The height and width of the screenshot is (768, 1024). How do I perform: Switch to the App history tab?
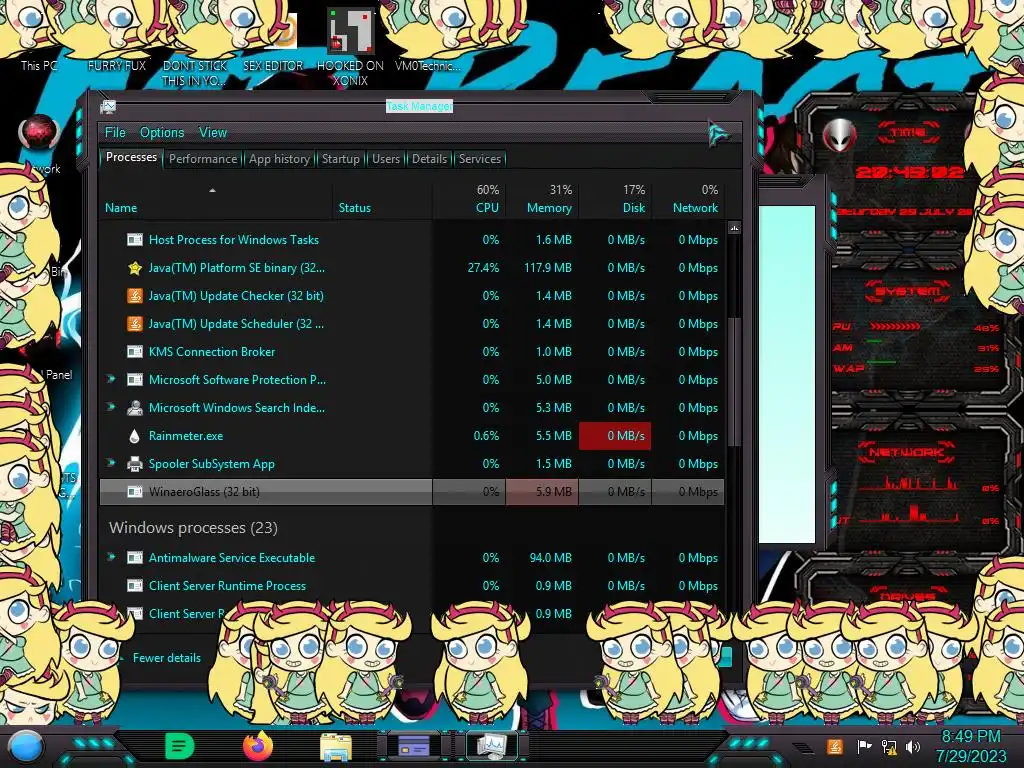279,159
